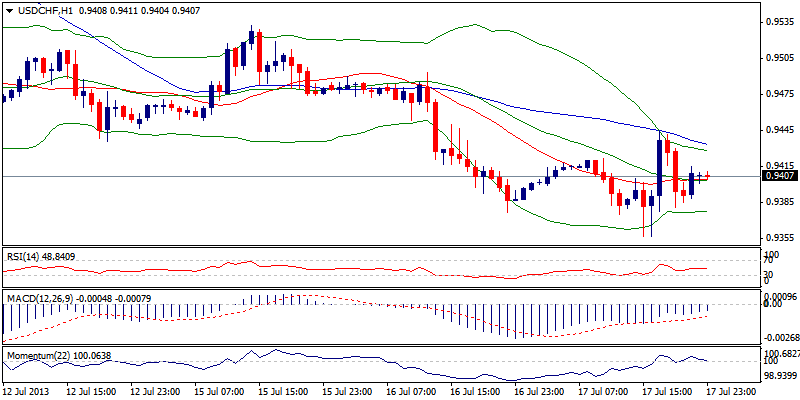Screen dimensions: 800x400
Task: Click the 0.9475 price axis label
Action: click(778, 94)
